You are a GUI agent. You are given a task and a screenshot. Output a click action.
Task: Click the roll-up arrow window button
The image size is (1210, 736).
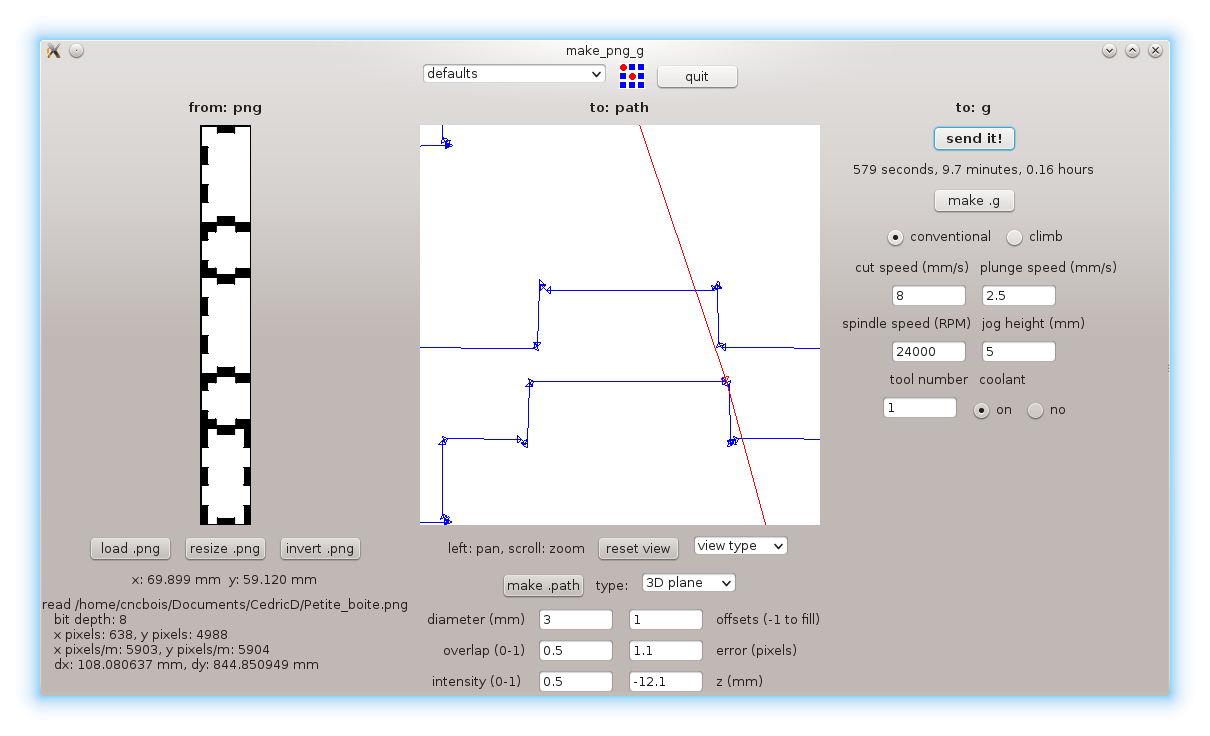tap(1132, 50)
